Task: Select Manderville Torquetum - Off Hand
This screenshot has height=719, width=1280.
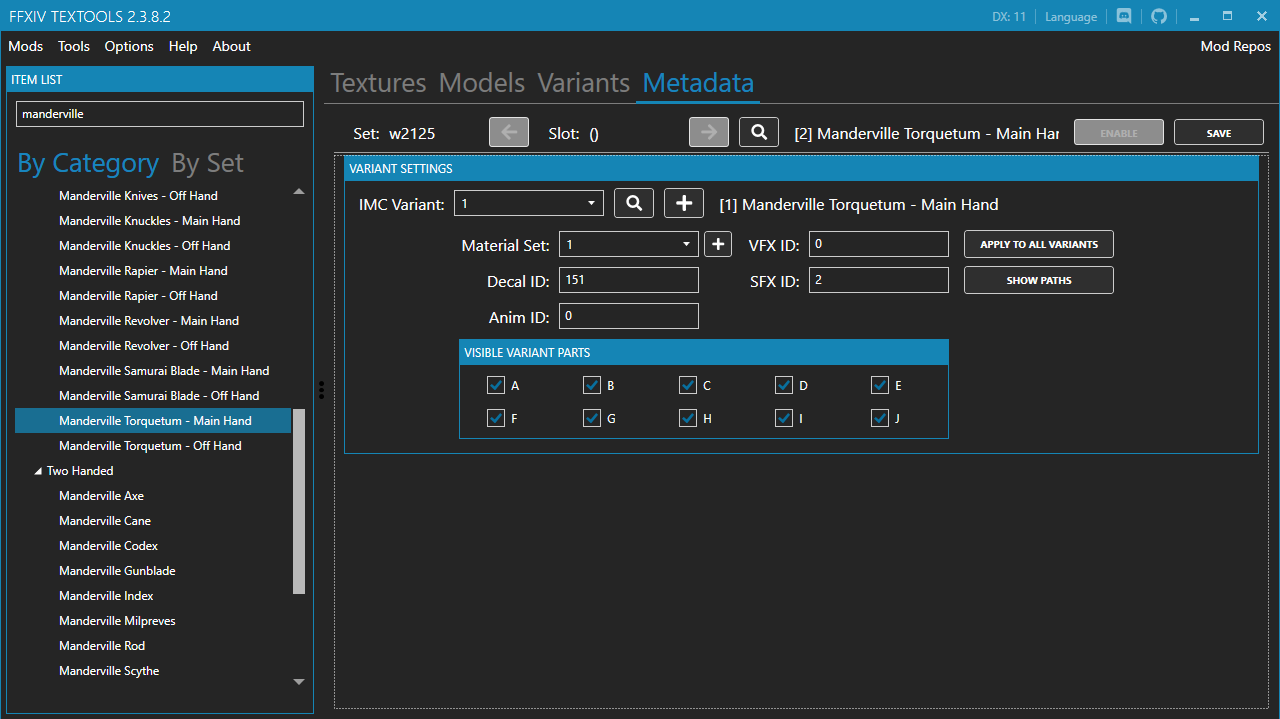Action: pyautogui.click(x=150, y=446)
